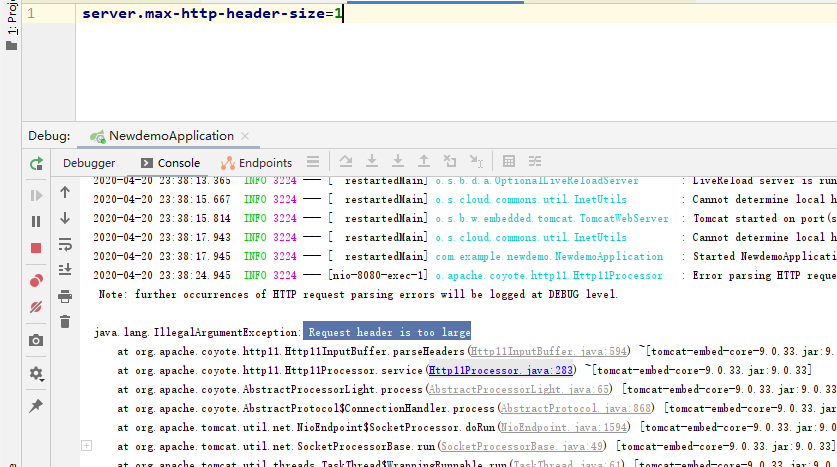This screenshot has width=837, height=467.
Task: Open Http11Processor.java:283 source link
Action: (500, 370)
